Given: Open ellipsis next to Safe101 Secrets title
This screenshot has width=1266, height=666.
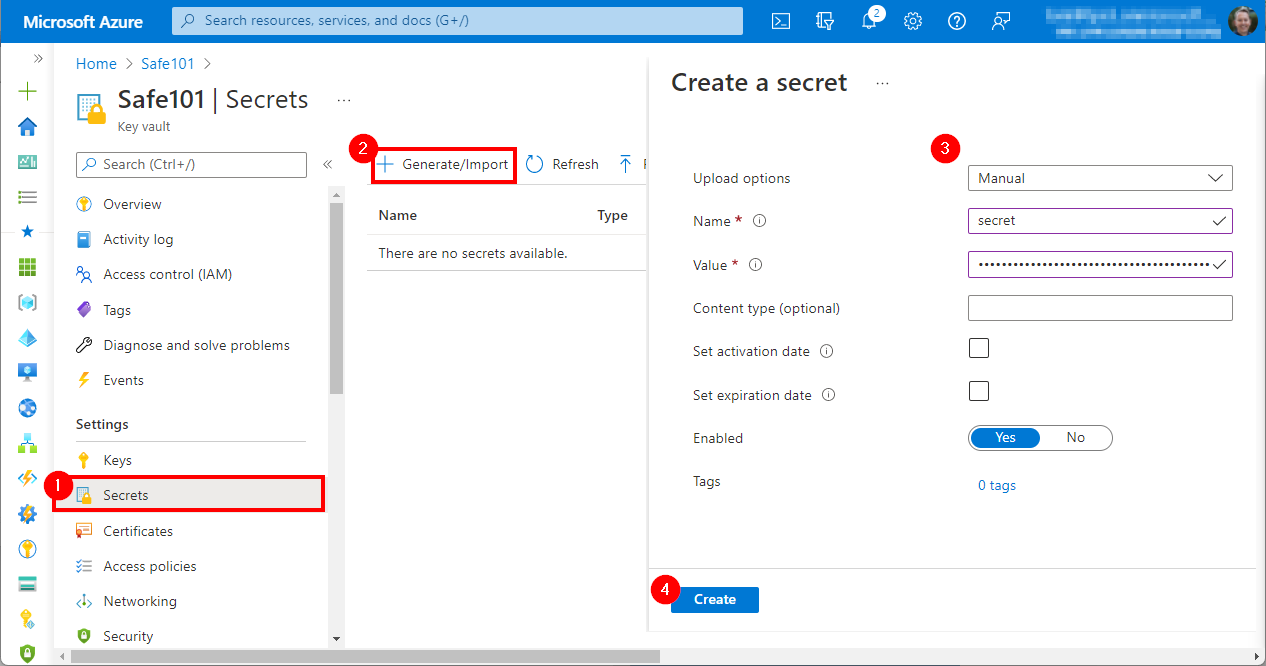Looking at the screenshot, I should (x=344, y=100).
